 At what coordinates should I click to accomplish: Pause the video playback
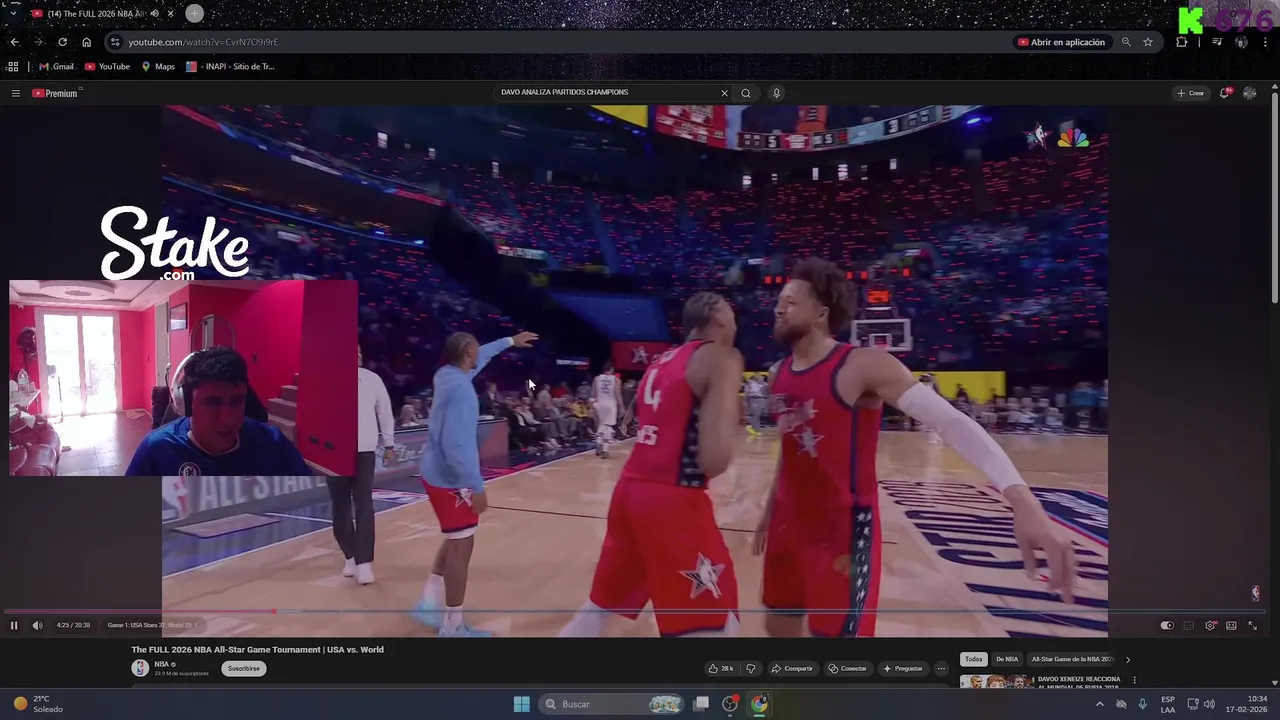click(14, 625)
